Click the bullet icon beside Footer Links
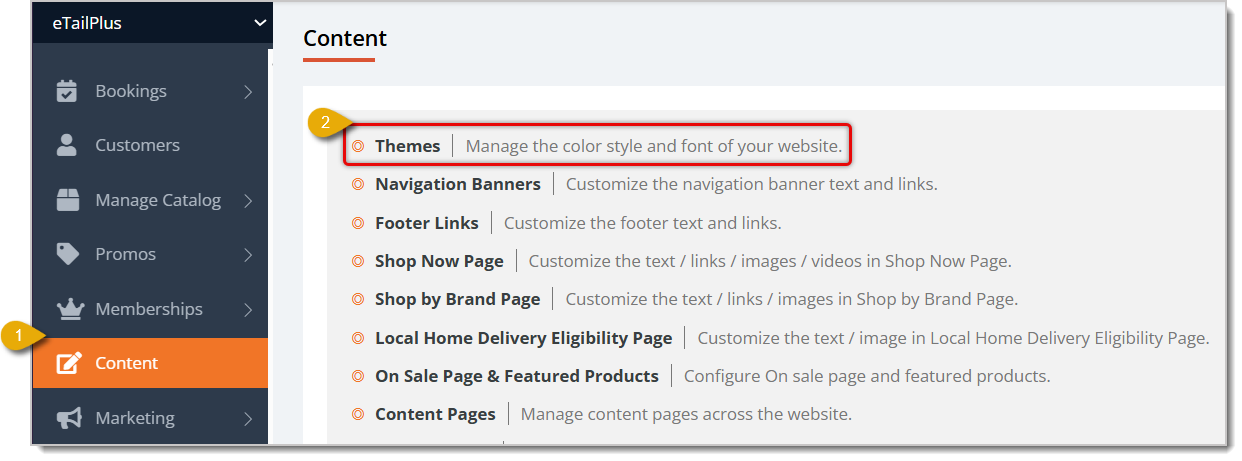Image resolution: width=1242 pixels, height=461 pixels. 357,223
